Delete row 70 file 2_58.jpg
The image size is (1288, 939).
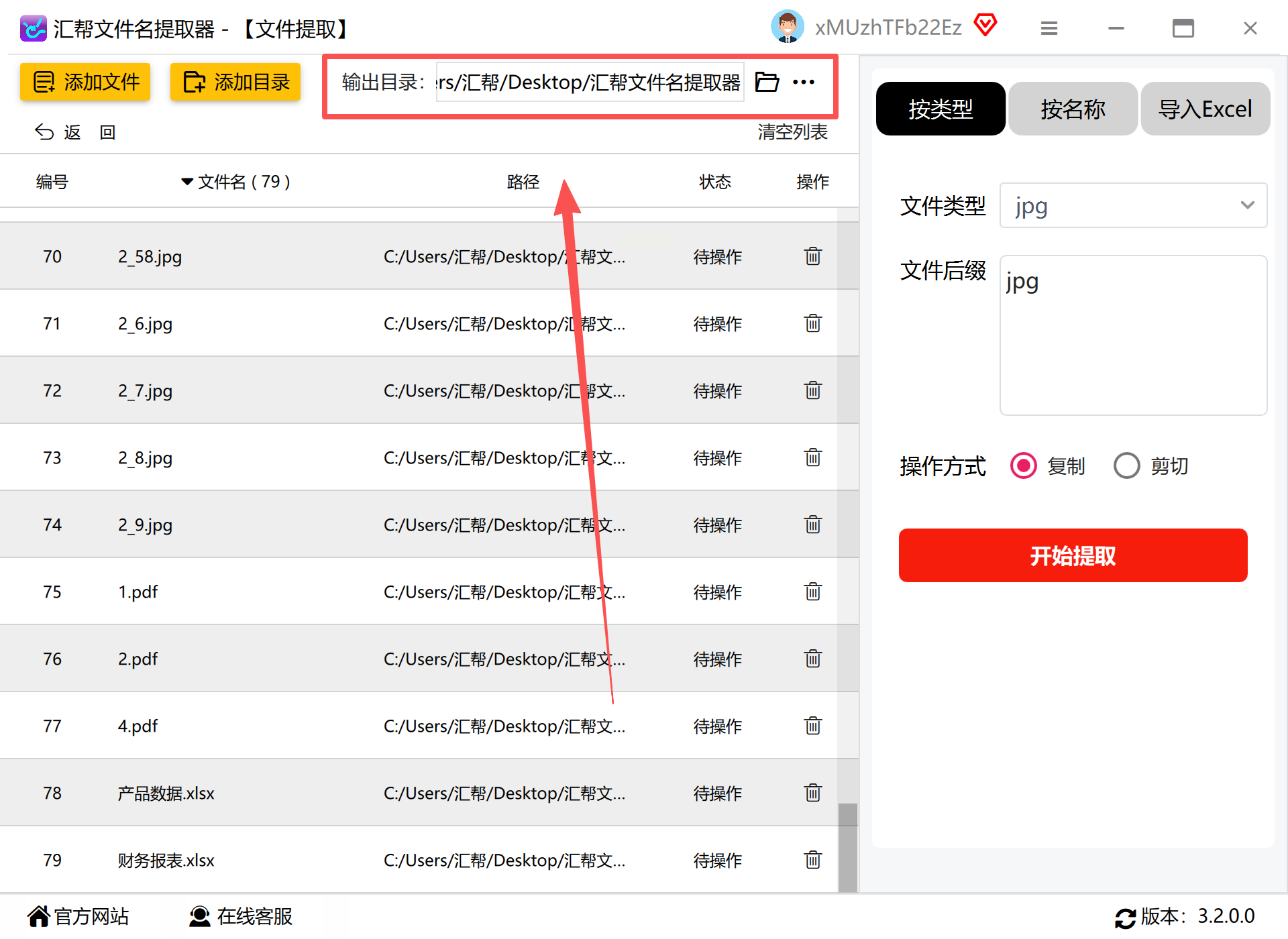[812, 256]
